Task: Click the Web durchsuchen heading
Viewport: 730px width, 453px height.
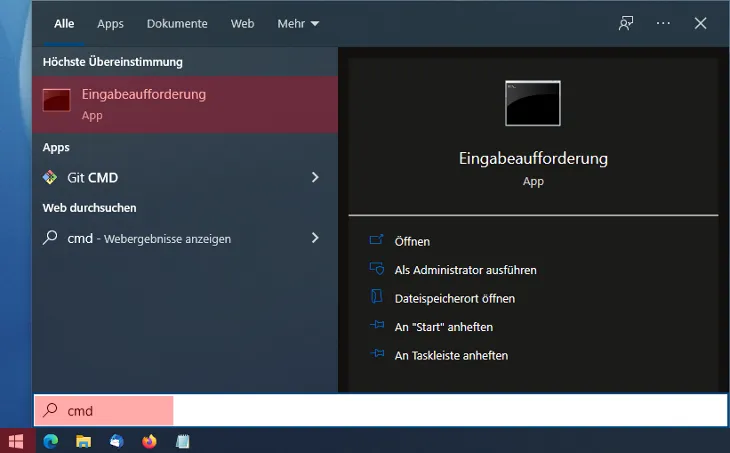Action: [89, 208]
